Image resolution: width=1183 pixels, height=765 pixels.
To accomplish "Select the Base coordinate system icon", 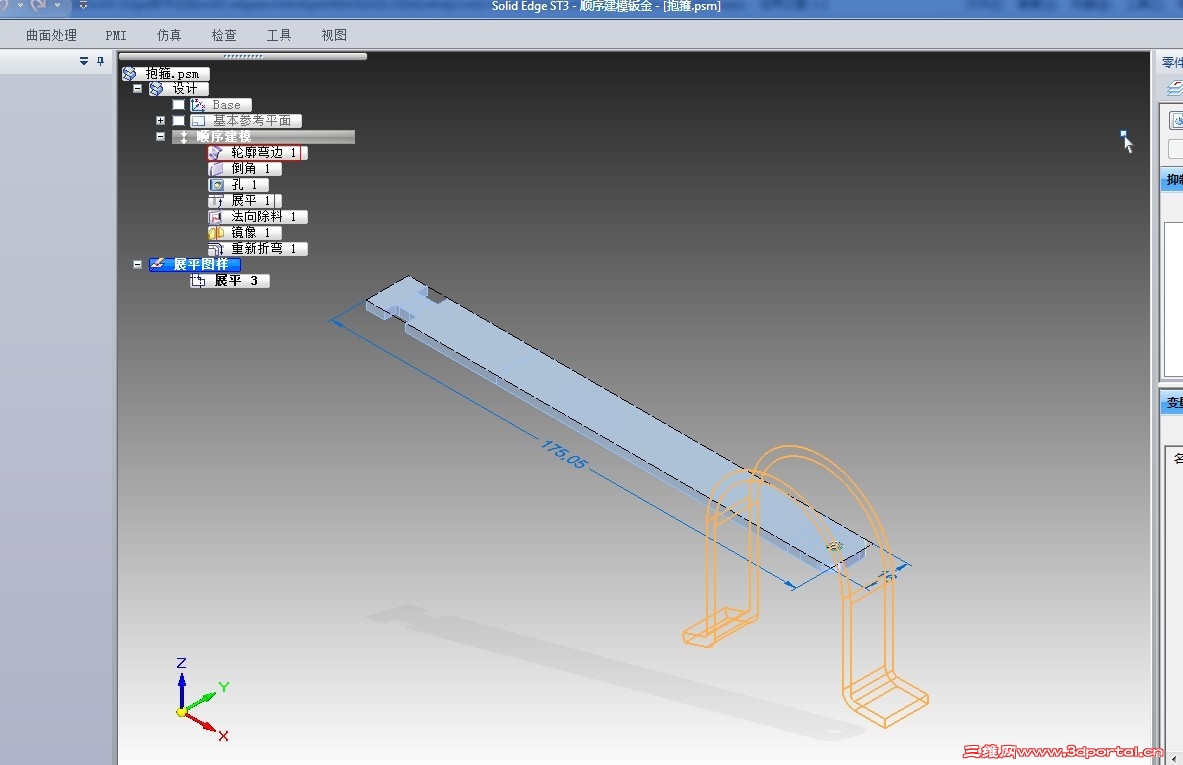I will (x=198, y=105).
